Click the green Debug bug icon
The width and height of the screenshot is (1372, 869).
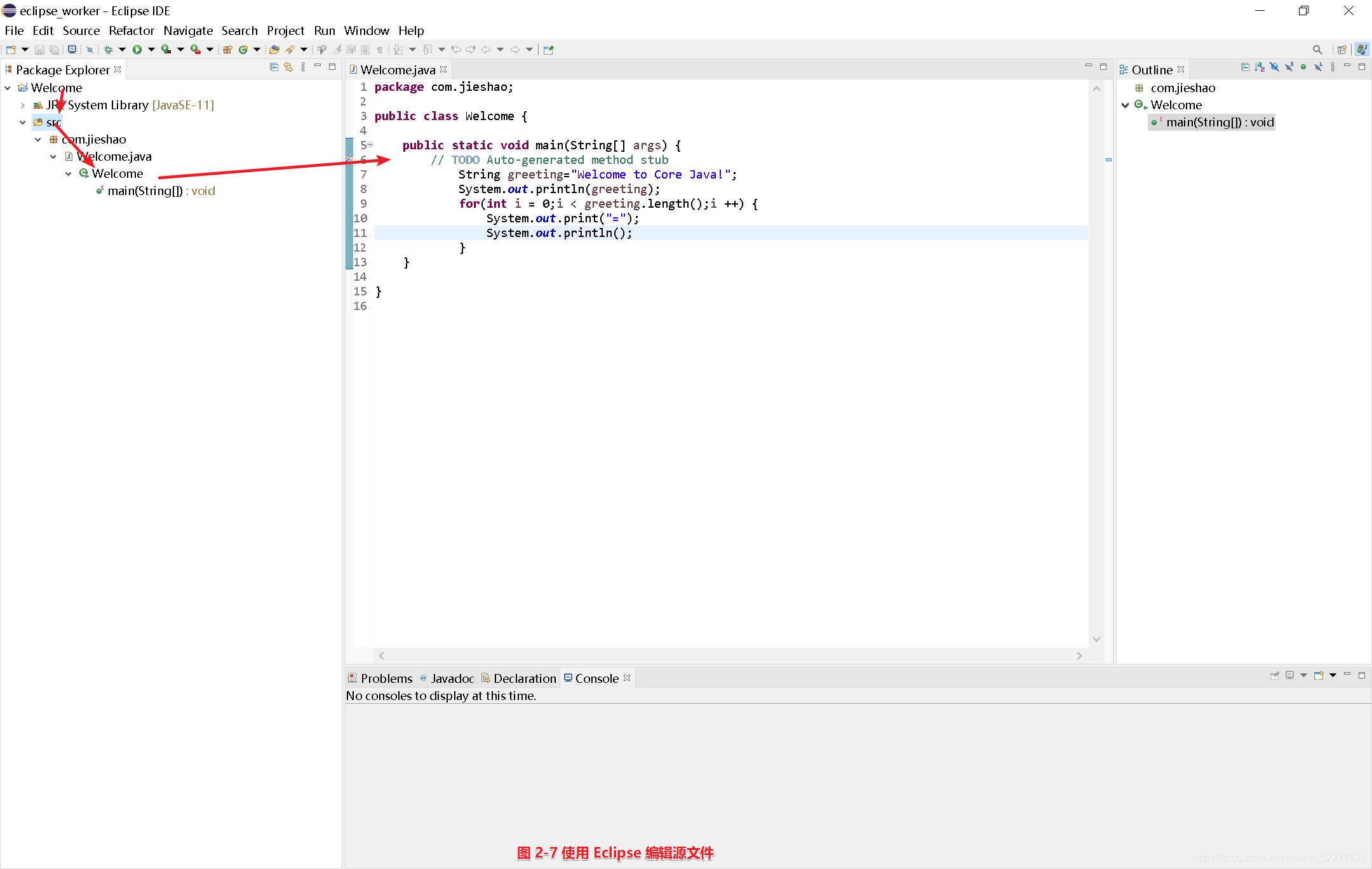(x=109, y=50)
